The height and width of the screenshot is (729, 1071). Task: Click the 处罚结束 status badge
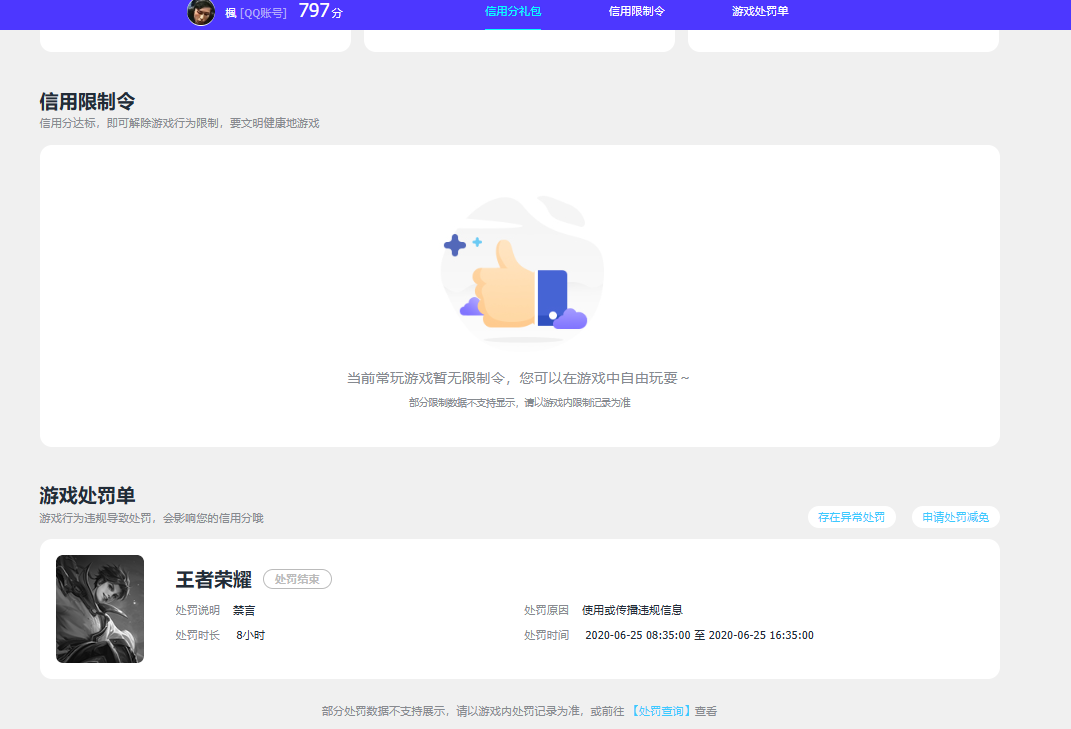(x=297, y=579)
